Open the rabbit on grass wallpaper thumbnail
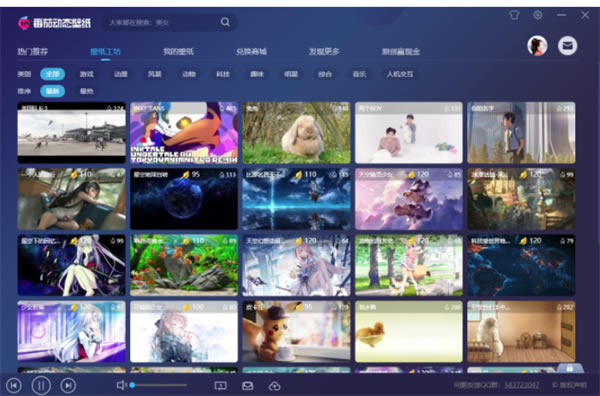Image resolution: width=600 pixels, height=396 pixels. (296, 132)
